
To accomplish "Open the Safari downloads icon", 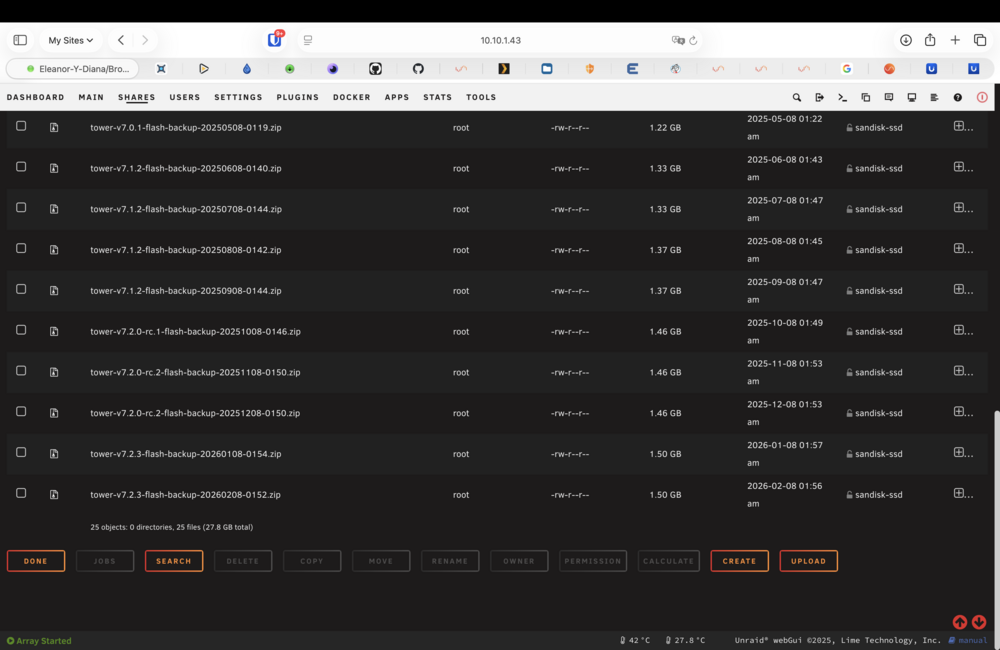I will tap(906, 40).
